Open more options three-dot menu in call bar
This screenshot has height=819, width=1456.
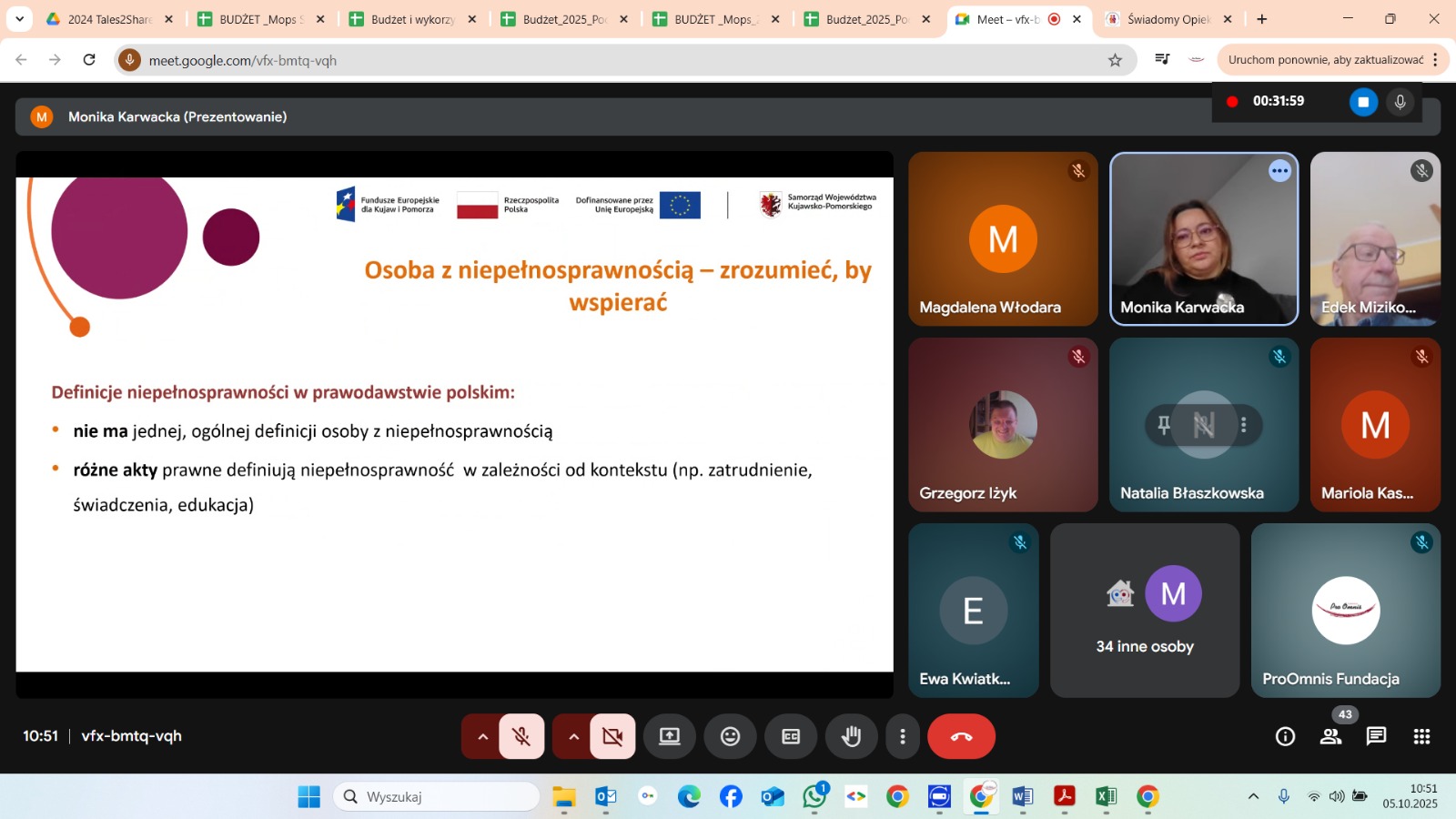pyautogui.click(x=903, y=736)
